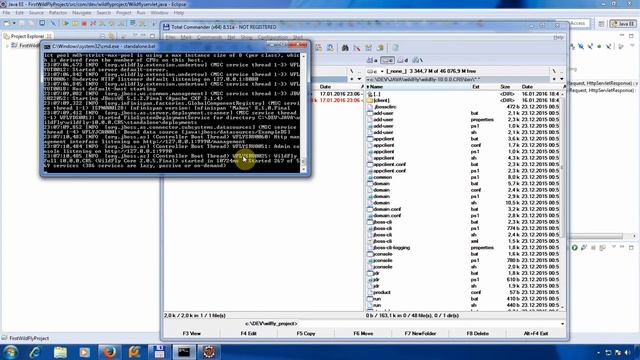Select the jboss-cli-logging properties file row
Viewport: 640px width, 360px height.
(464, 248)
